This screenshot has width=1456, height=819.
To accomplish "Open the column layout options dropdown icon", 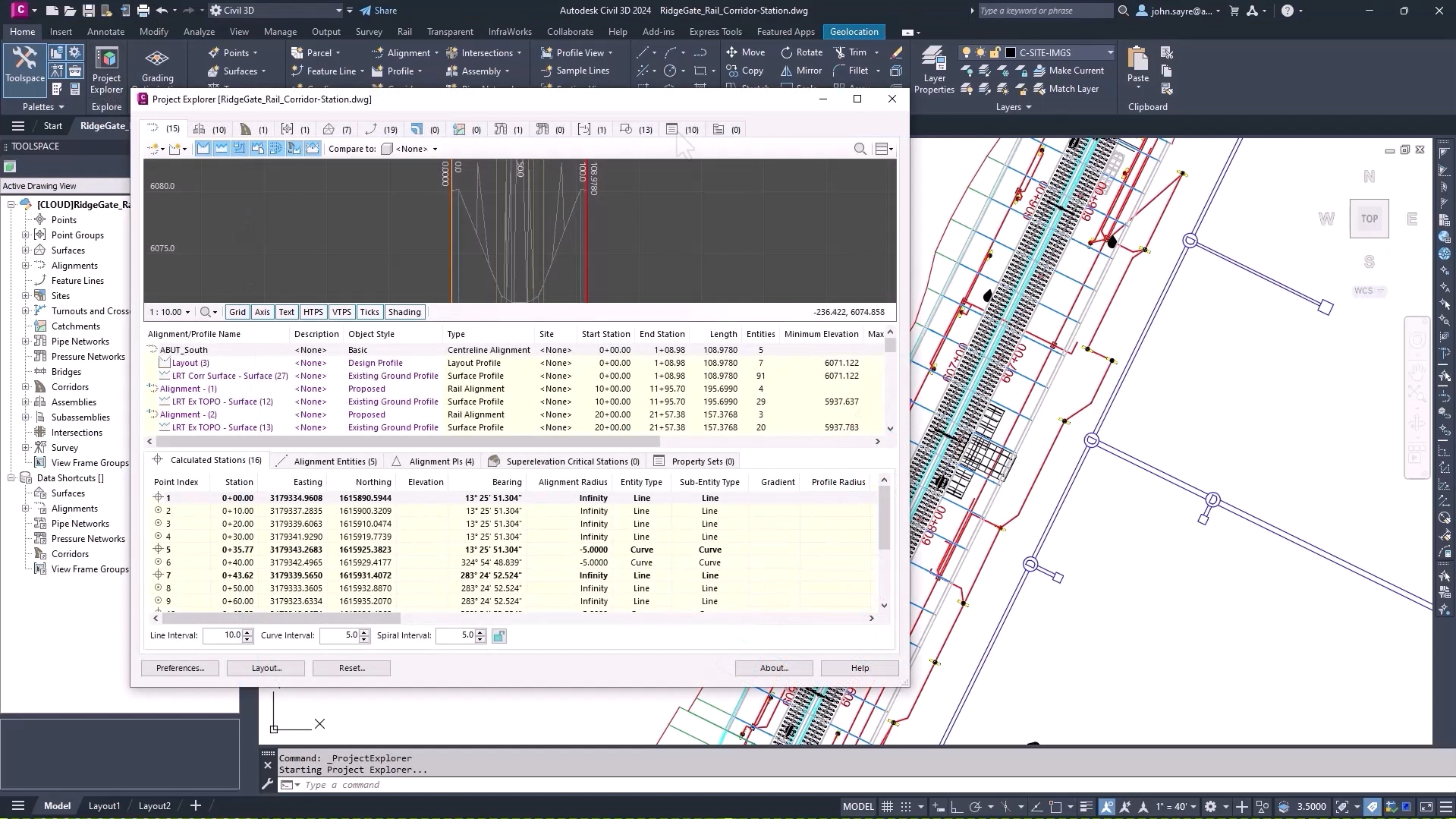I will point(884,149).
